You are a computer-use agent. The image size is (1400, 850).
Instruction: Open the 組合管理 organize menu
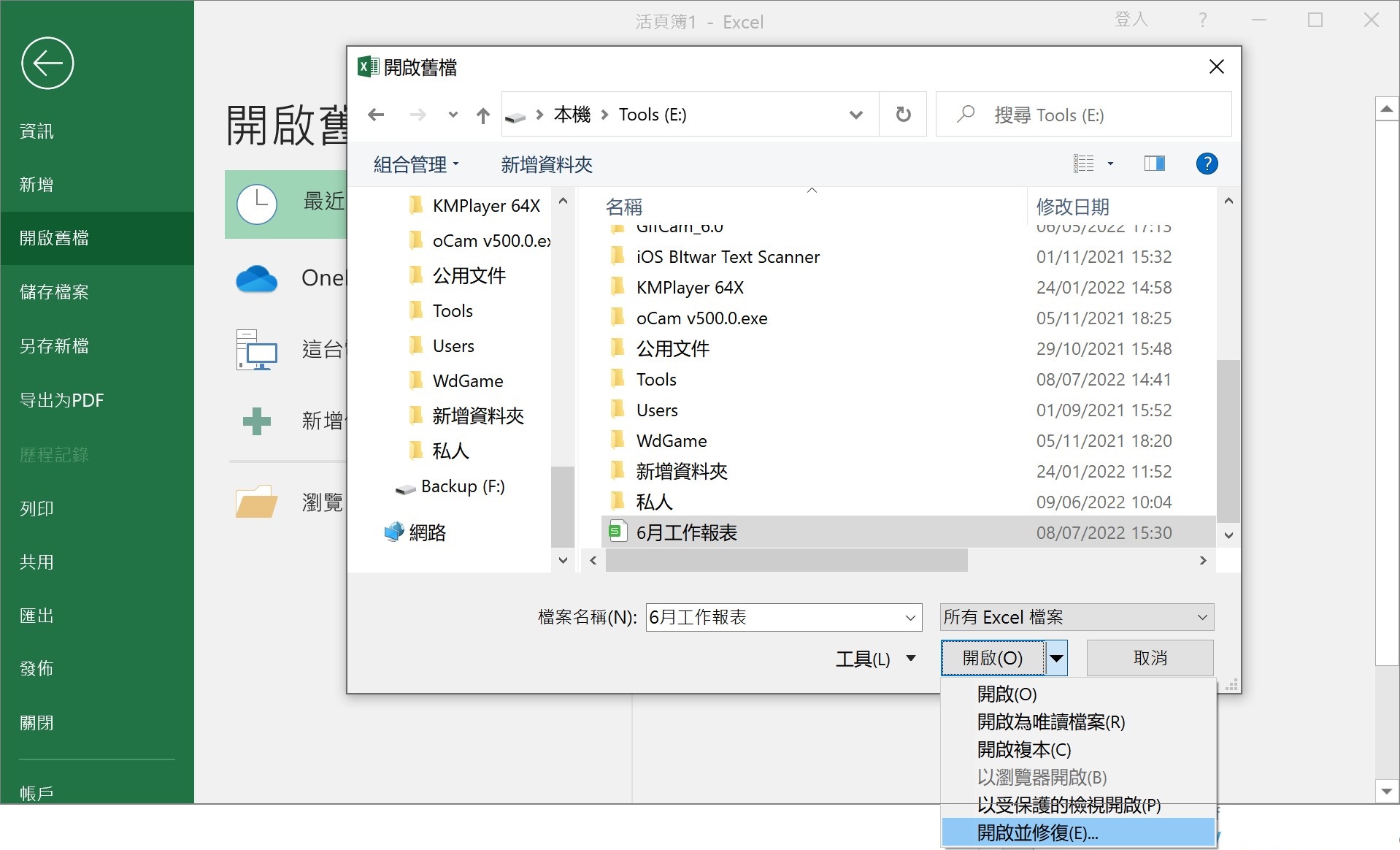point(416,164)
